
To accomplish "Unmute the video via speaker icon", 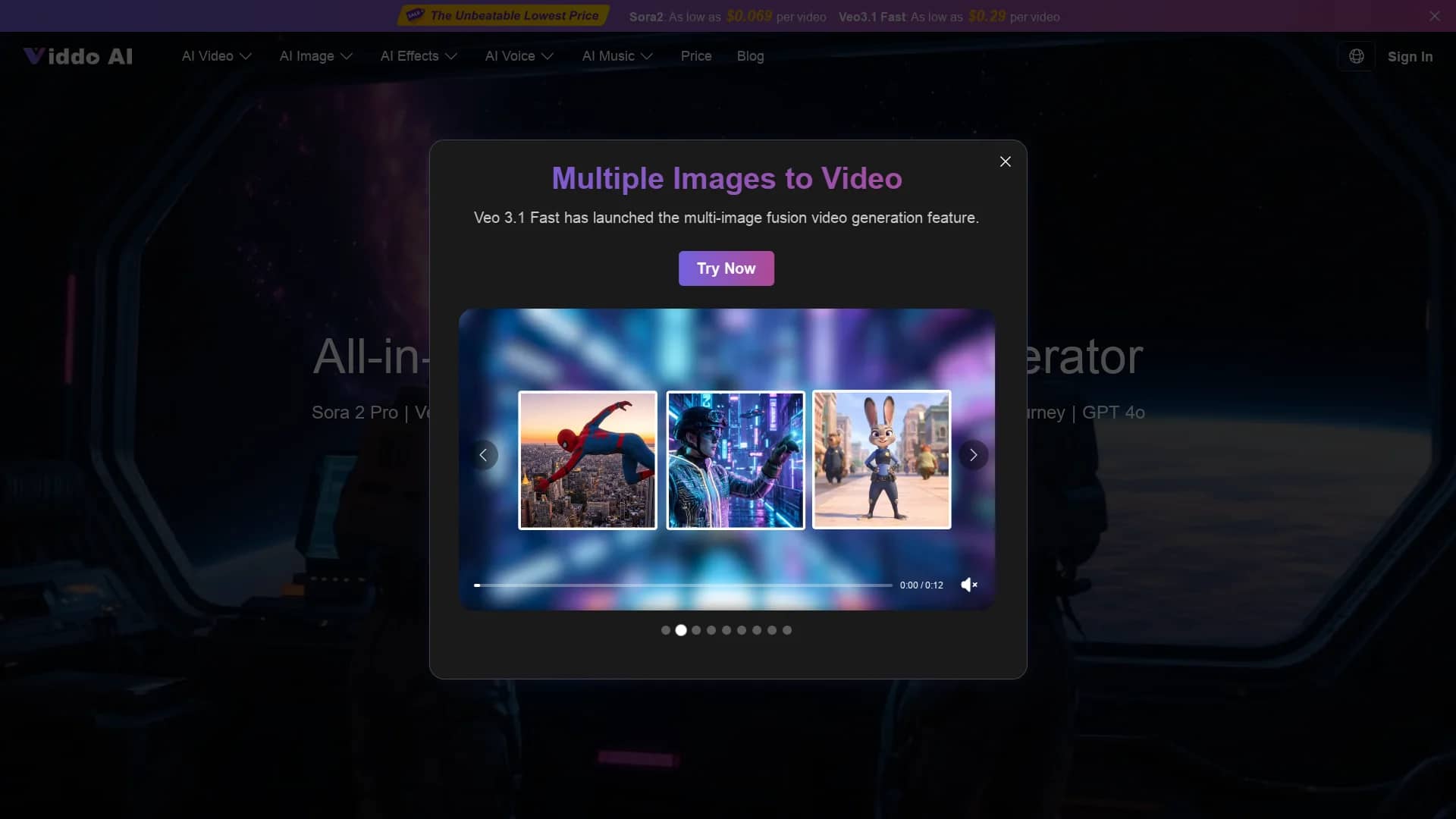I will pyautogui.click(x=969, y=585).
